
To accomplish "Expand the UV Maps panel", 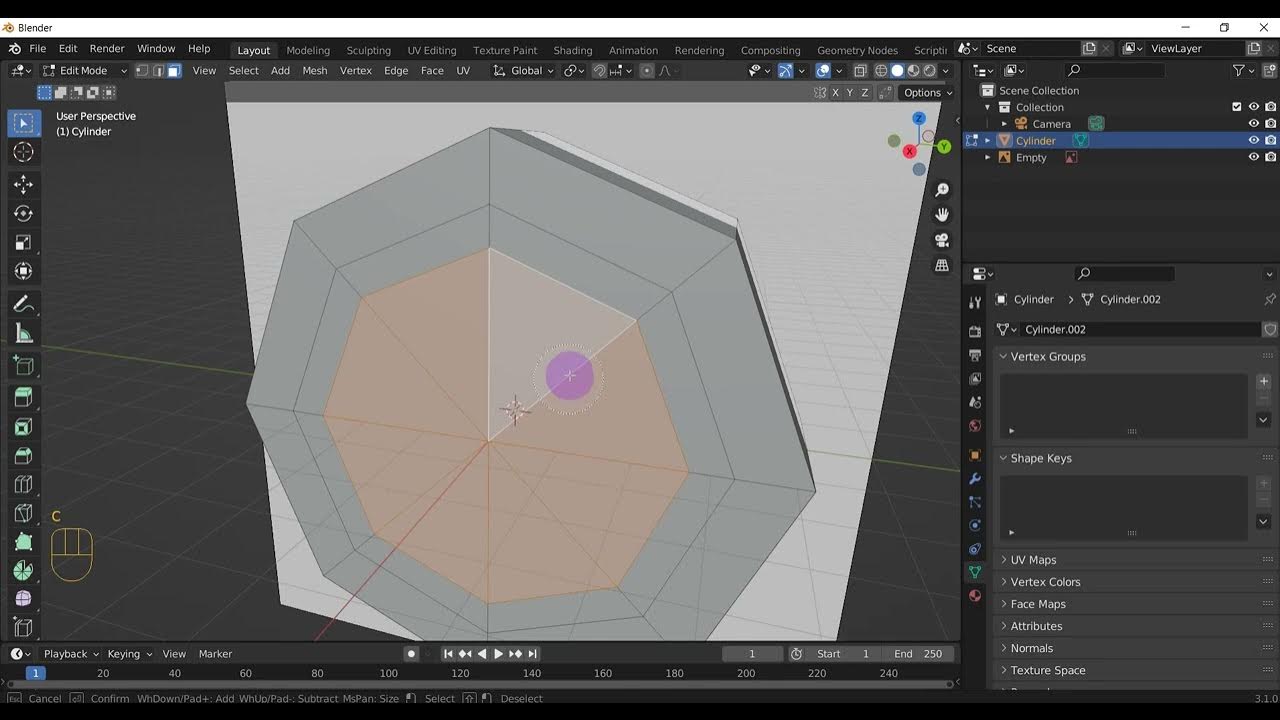I will (x=1033, y=560).
